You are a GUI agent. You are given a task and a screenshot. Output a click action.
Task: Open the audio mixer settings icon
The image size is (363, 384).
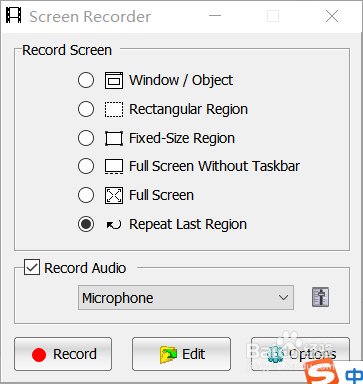pyautogui.click(x=320, y=297)
